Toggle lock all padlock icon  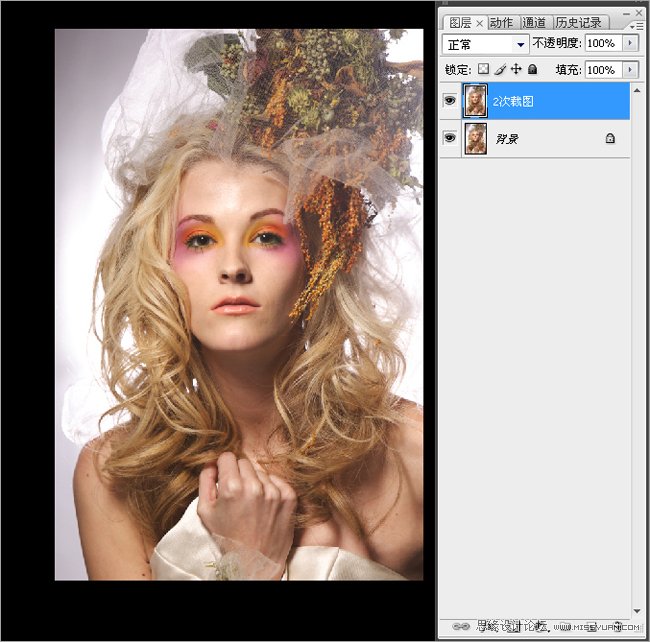(532, 70)
